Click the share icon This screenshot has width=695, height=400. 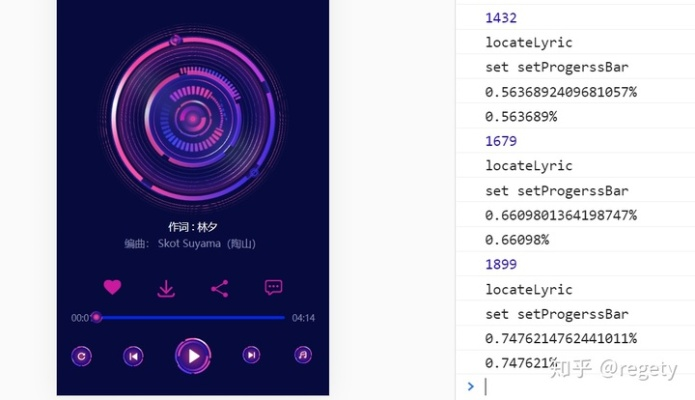click(x=220, y=288)
